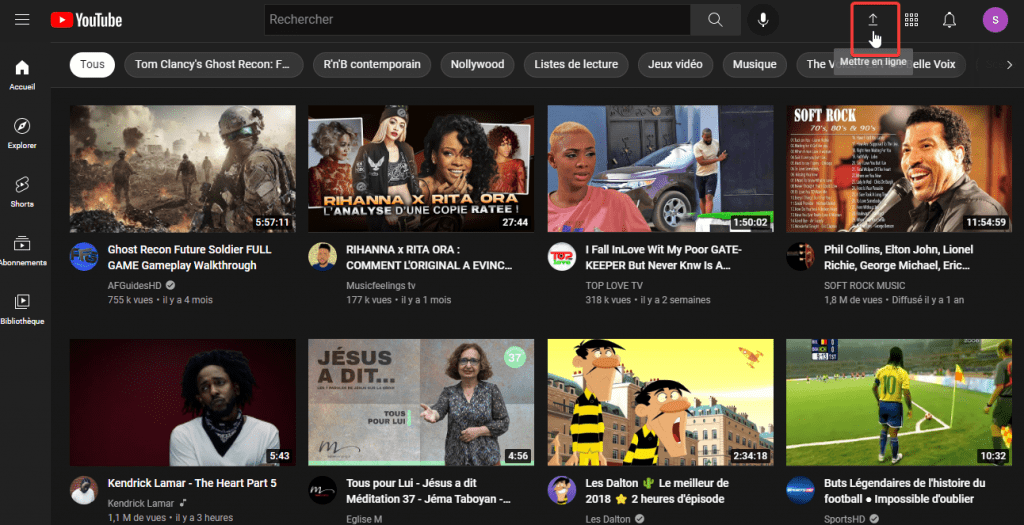
Task: Click Musicfeelings tv channel name
Action: [381, 285]
